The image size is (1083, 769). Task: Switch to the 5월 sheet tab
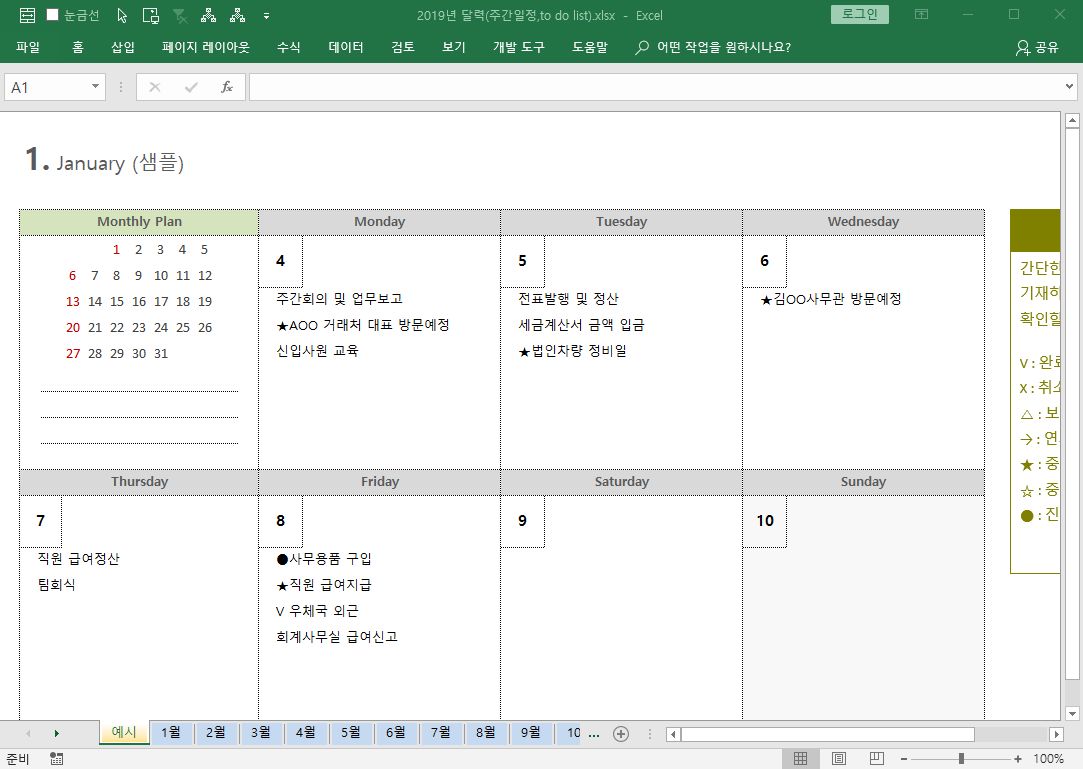tap(351, 732)
